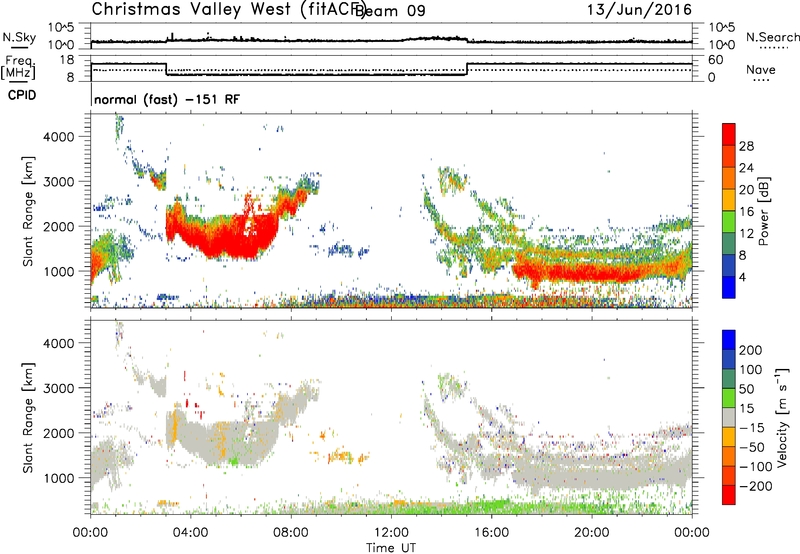The height and width of the screenshot is (554, 800).
Task: Click the '28' tick on the power colorbar
Action: pos(746,146)
